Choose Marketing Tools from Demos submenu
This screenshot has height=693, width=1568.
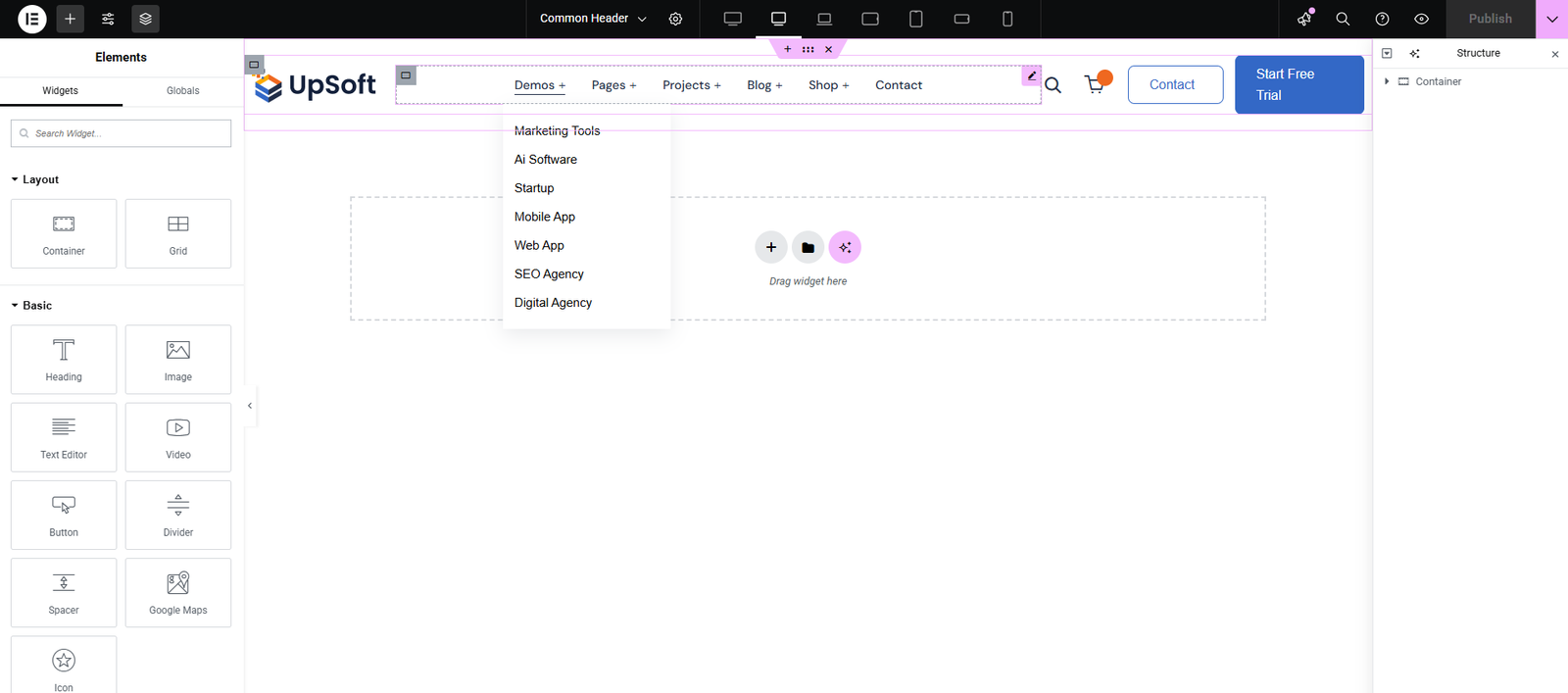pyautogui.click(x=557, y=131)
